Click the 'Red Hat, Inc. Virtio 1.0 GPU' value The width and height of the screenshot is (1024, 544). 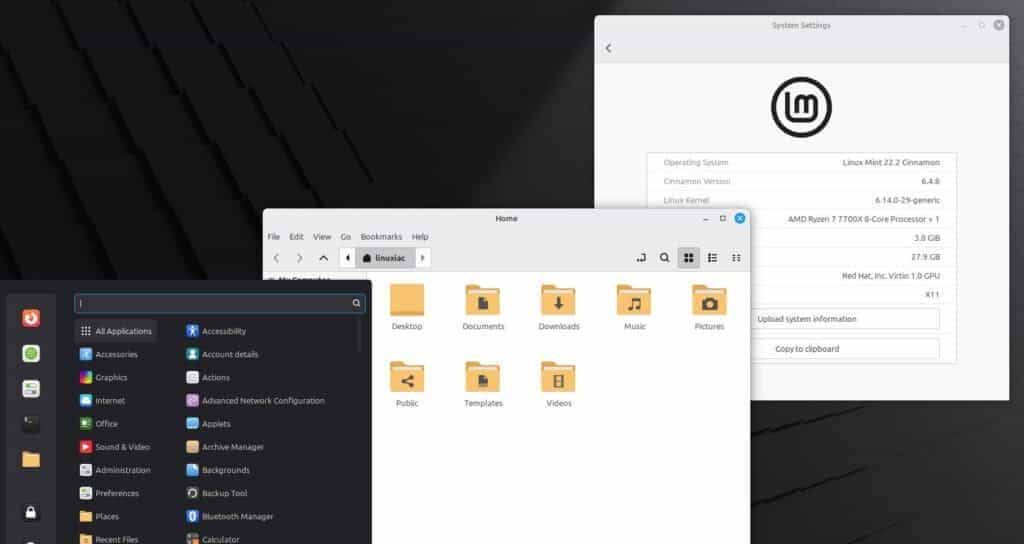pyautogui.click(x=891, y=276)
